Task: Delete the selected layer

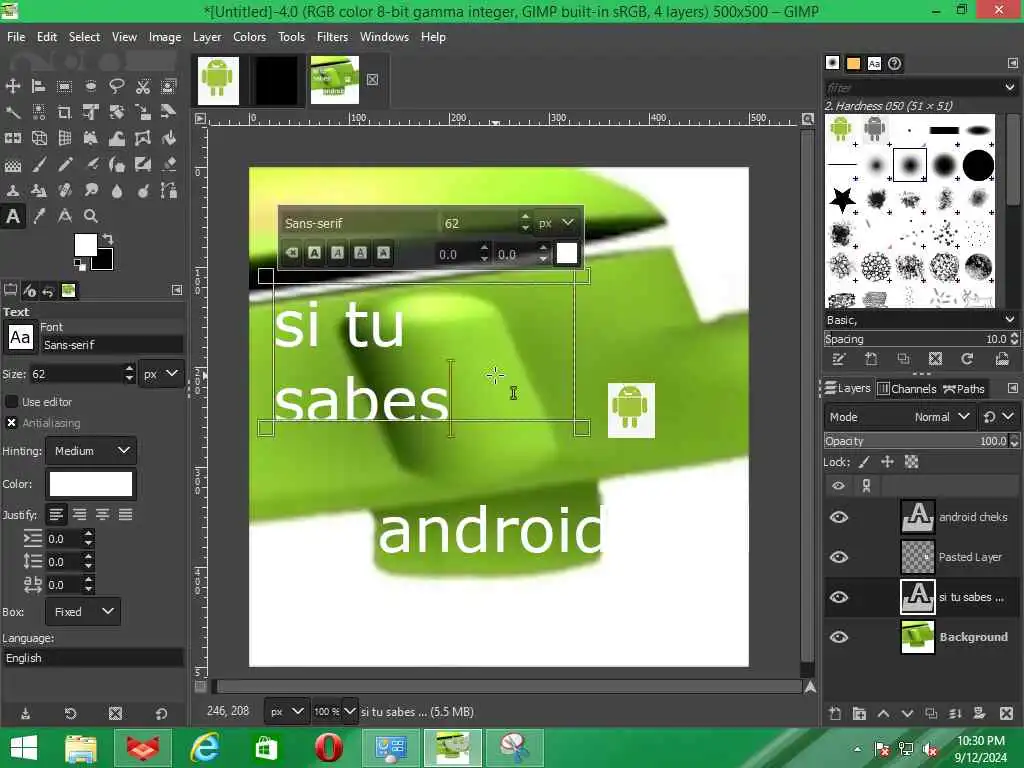Action: (x=1006, y=713)
